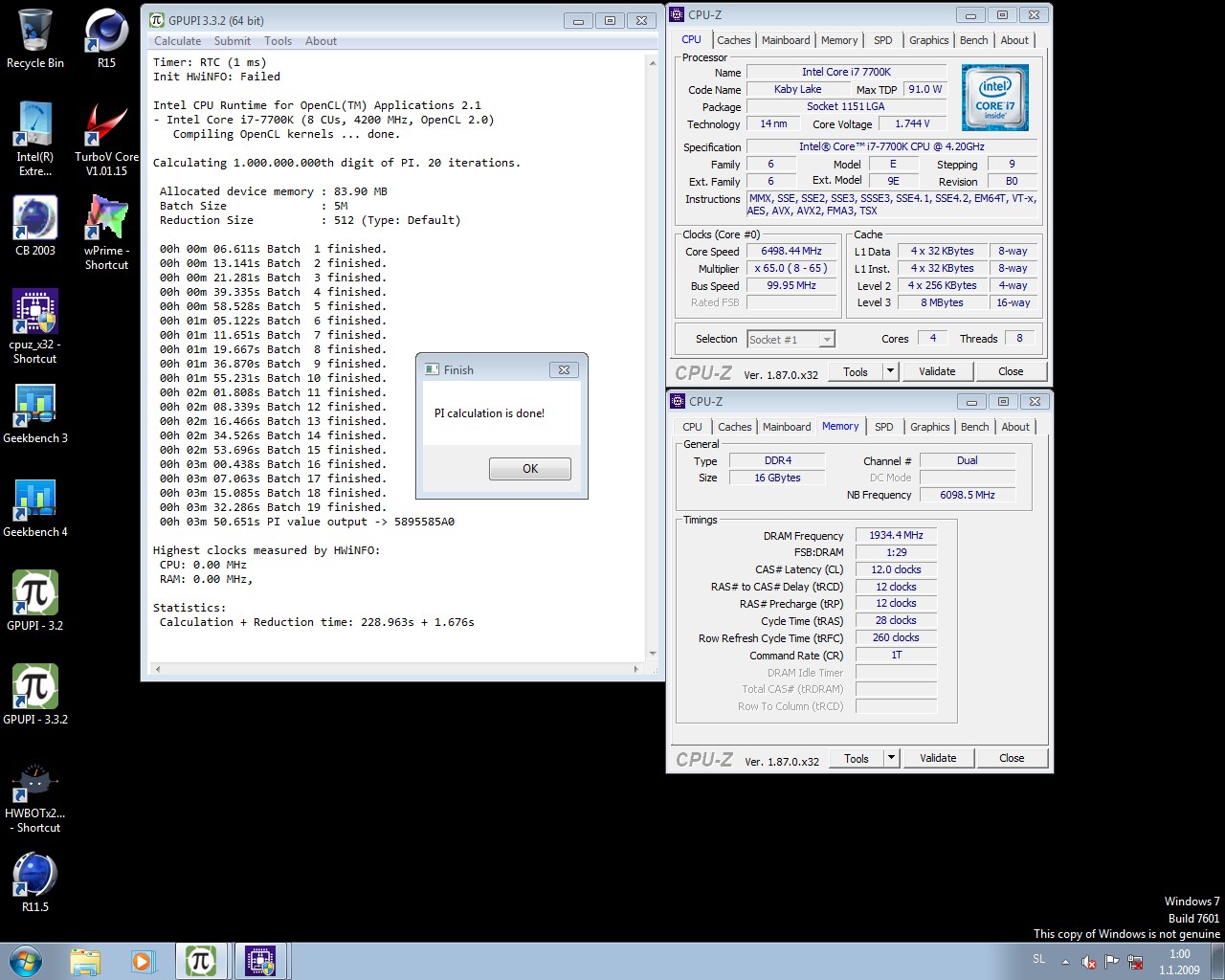Switch to Caches tab in top CPU-Z
Viewport: 1225px width, 980px height.
point(734,40)
